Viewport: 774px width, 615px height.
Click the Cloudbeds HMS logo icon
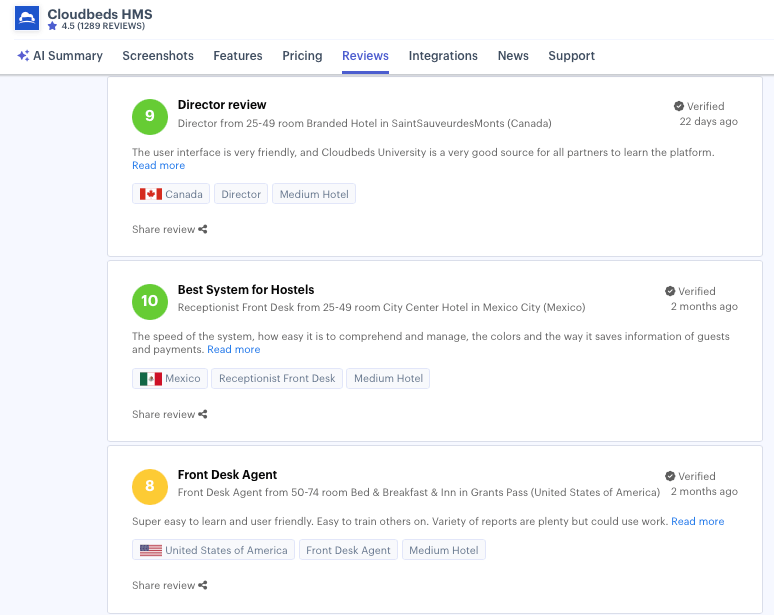pos(27,18)
